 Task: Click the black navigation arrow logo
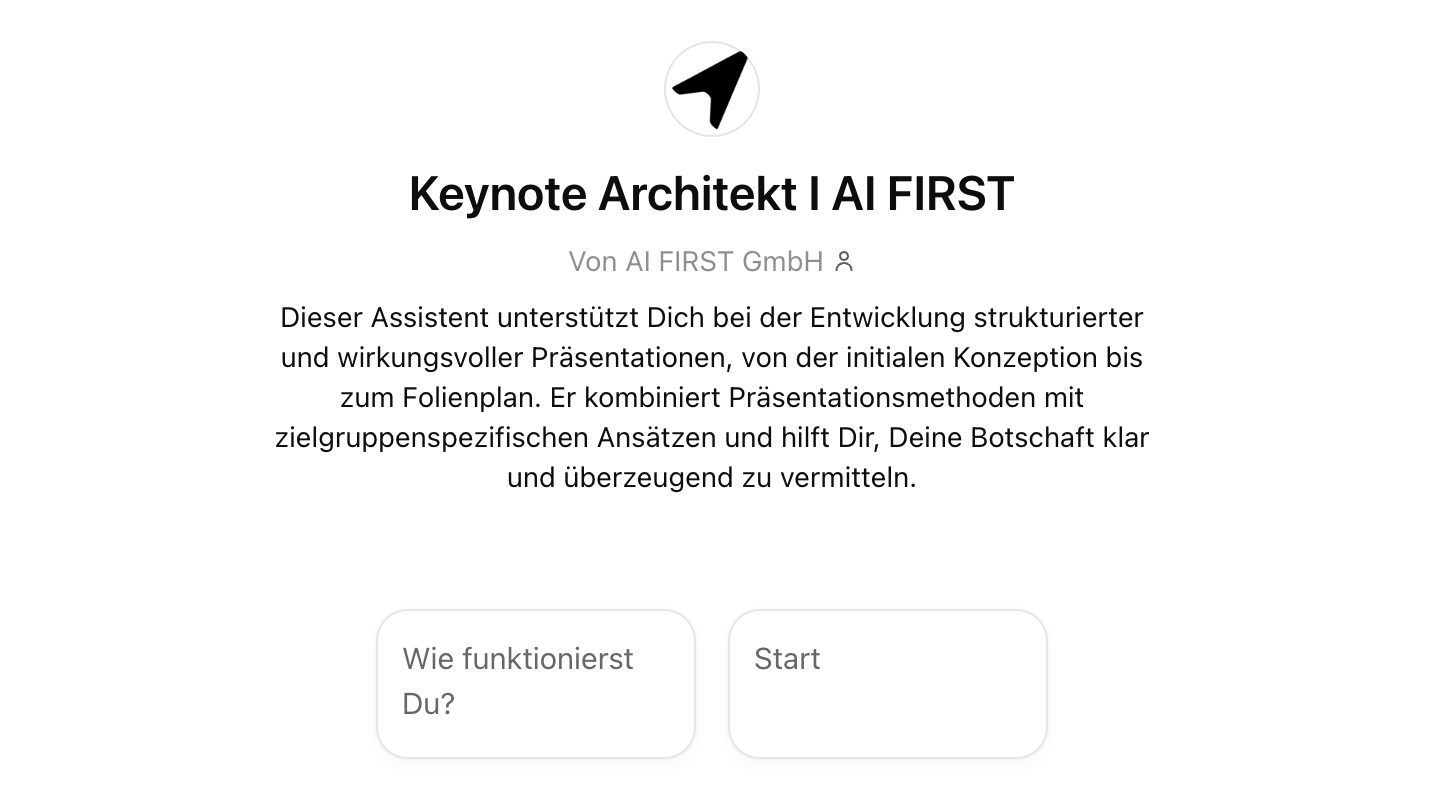tap(712, 89)
